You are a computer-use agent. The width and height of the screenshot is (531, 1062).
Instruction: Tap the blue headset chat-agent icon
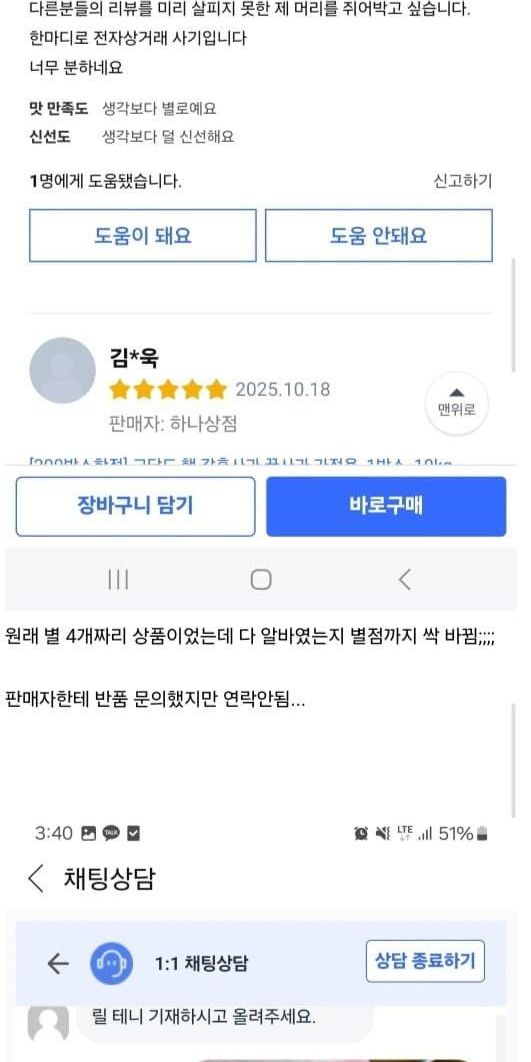click(x=112, y=963)
